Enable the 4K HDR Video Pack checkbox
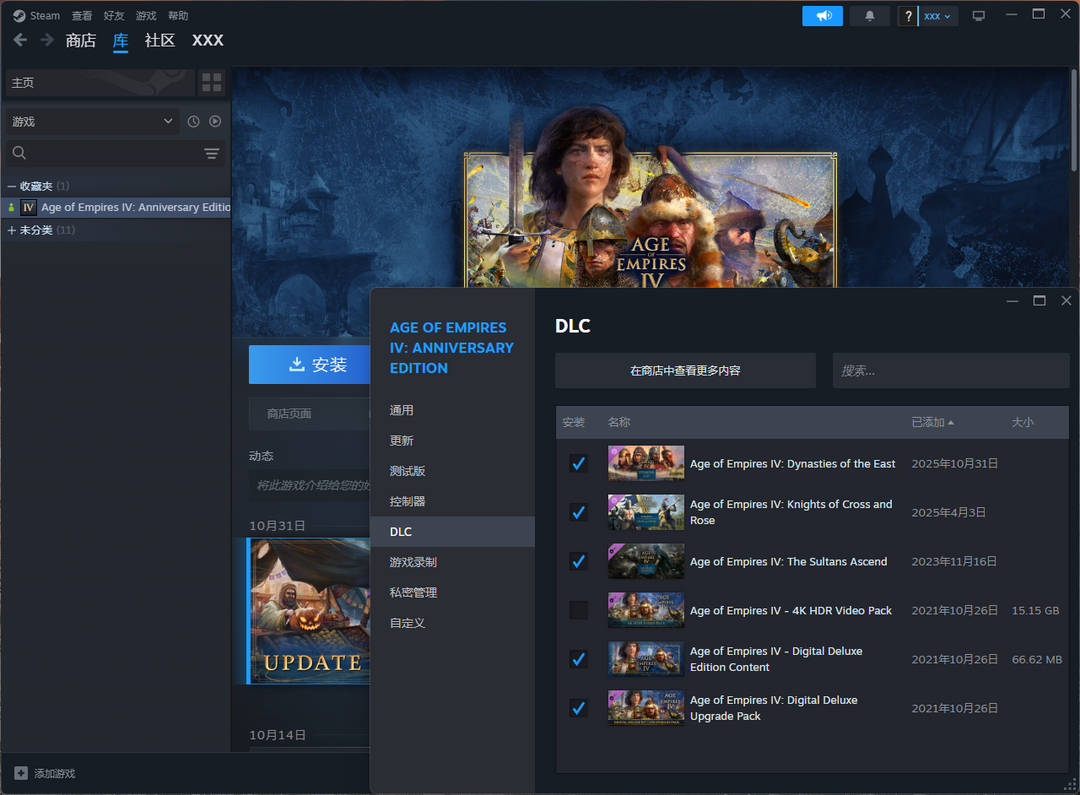The image size is (1080, 795). click(x=578, y=610)
